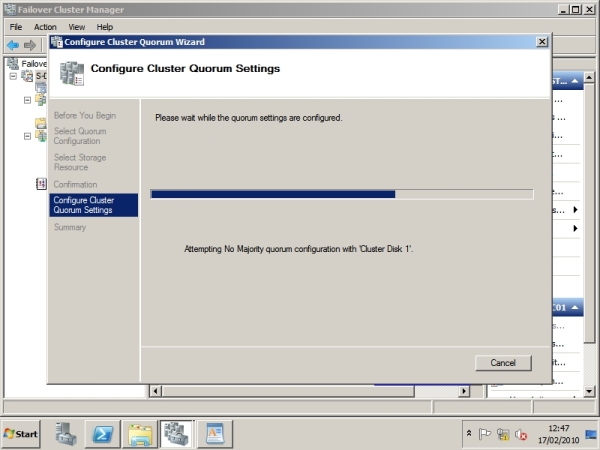Screen dimensions: 600x450
Task: Open the View menu
Action: click(x=77, y=27)
